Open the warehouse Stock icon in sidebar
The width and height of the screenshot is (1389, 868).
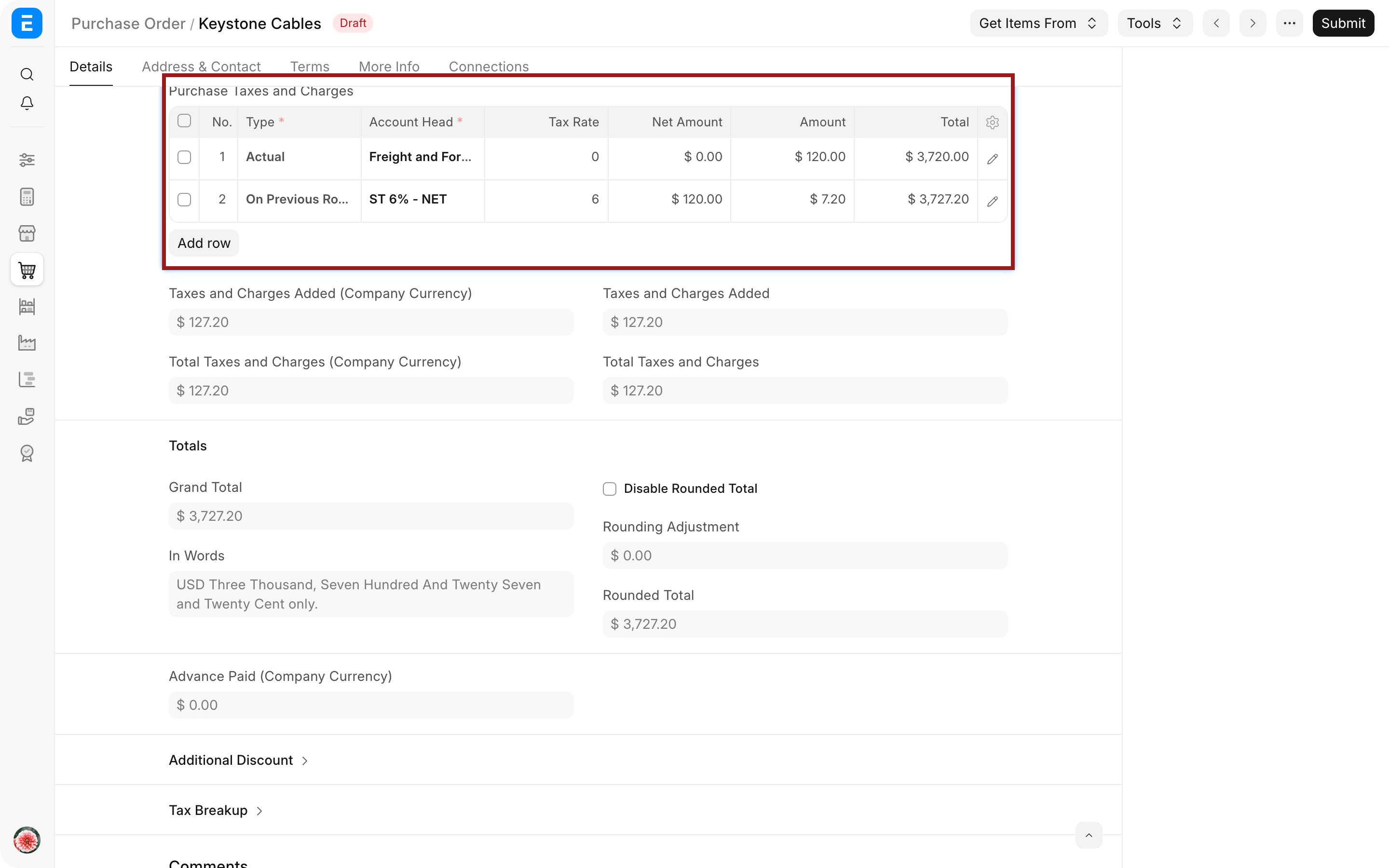tap(27, 307)
